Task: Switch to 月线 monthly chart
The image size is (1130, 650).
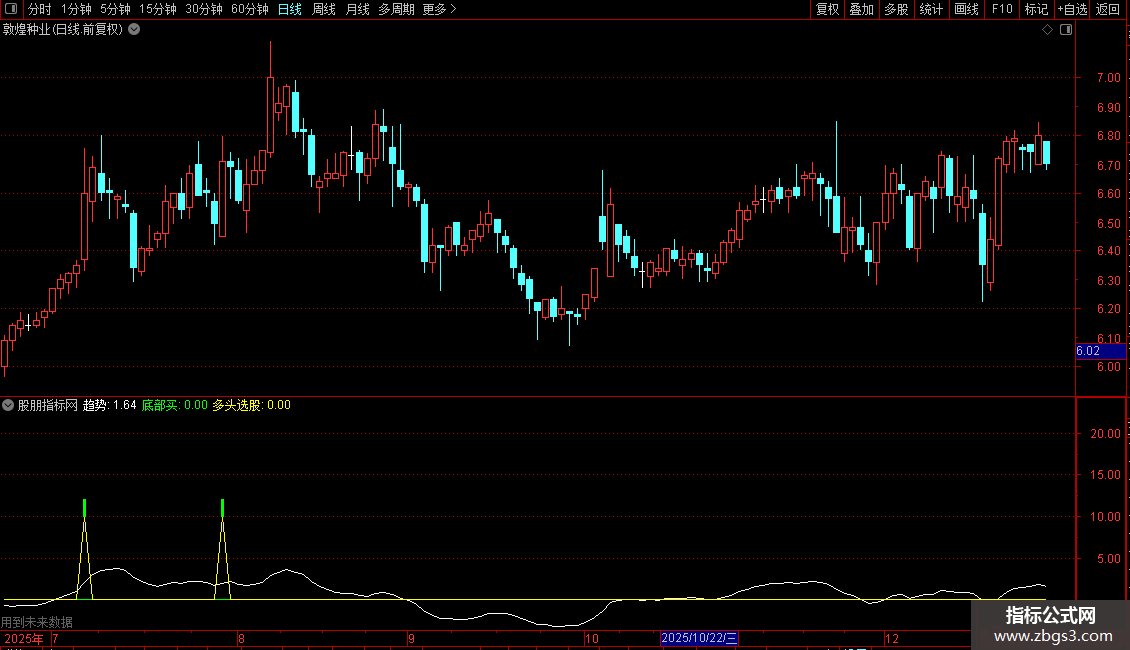Action: [x=357, y=9]
